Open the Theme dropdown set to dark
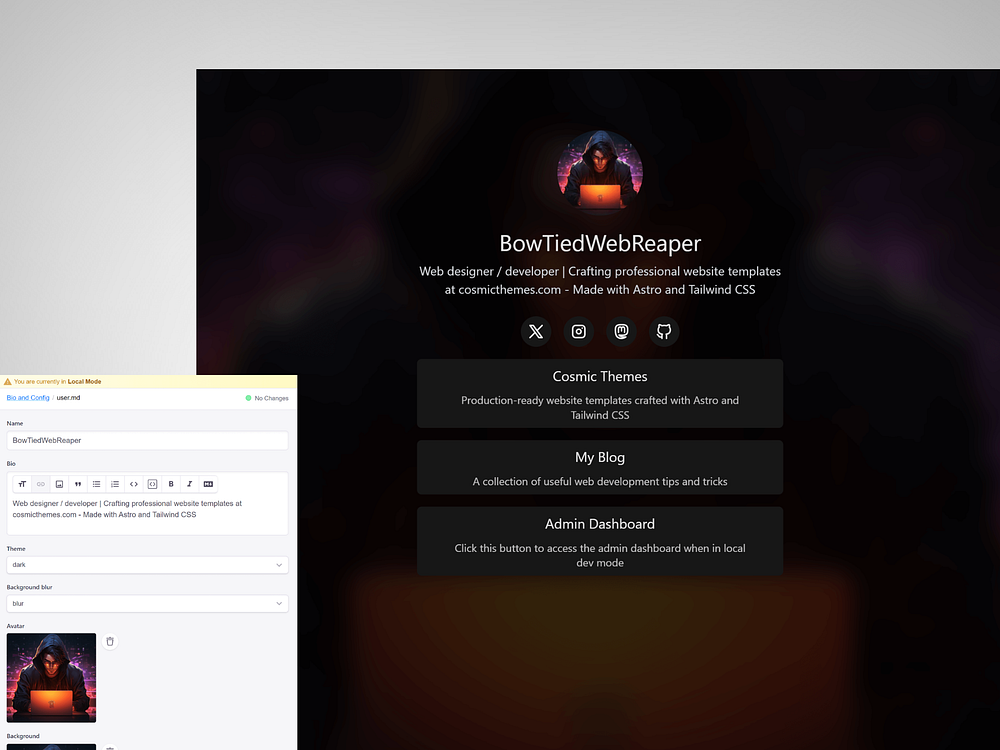 pyautogui.click(x=147, y=565)
